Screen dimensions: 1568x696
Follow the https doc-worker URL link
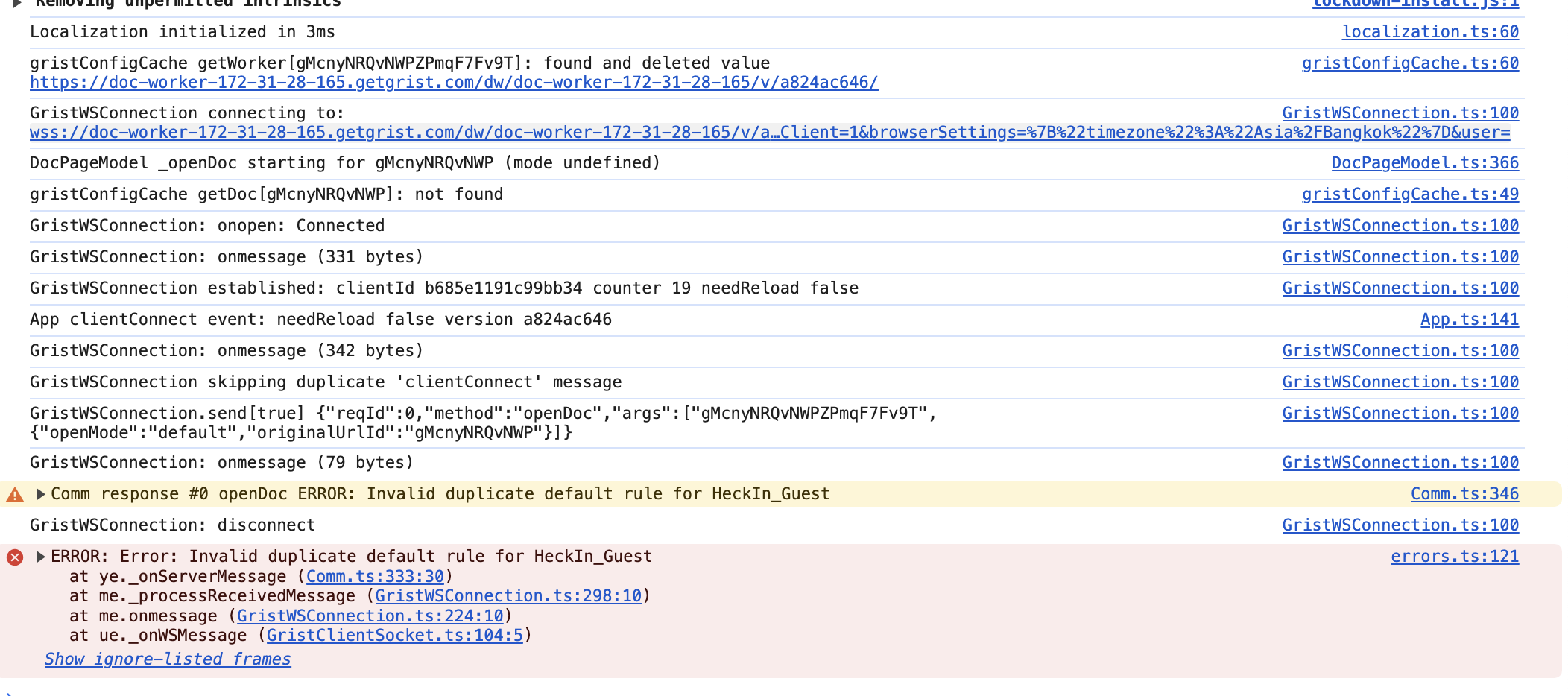[x=454, y=83]
